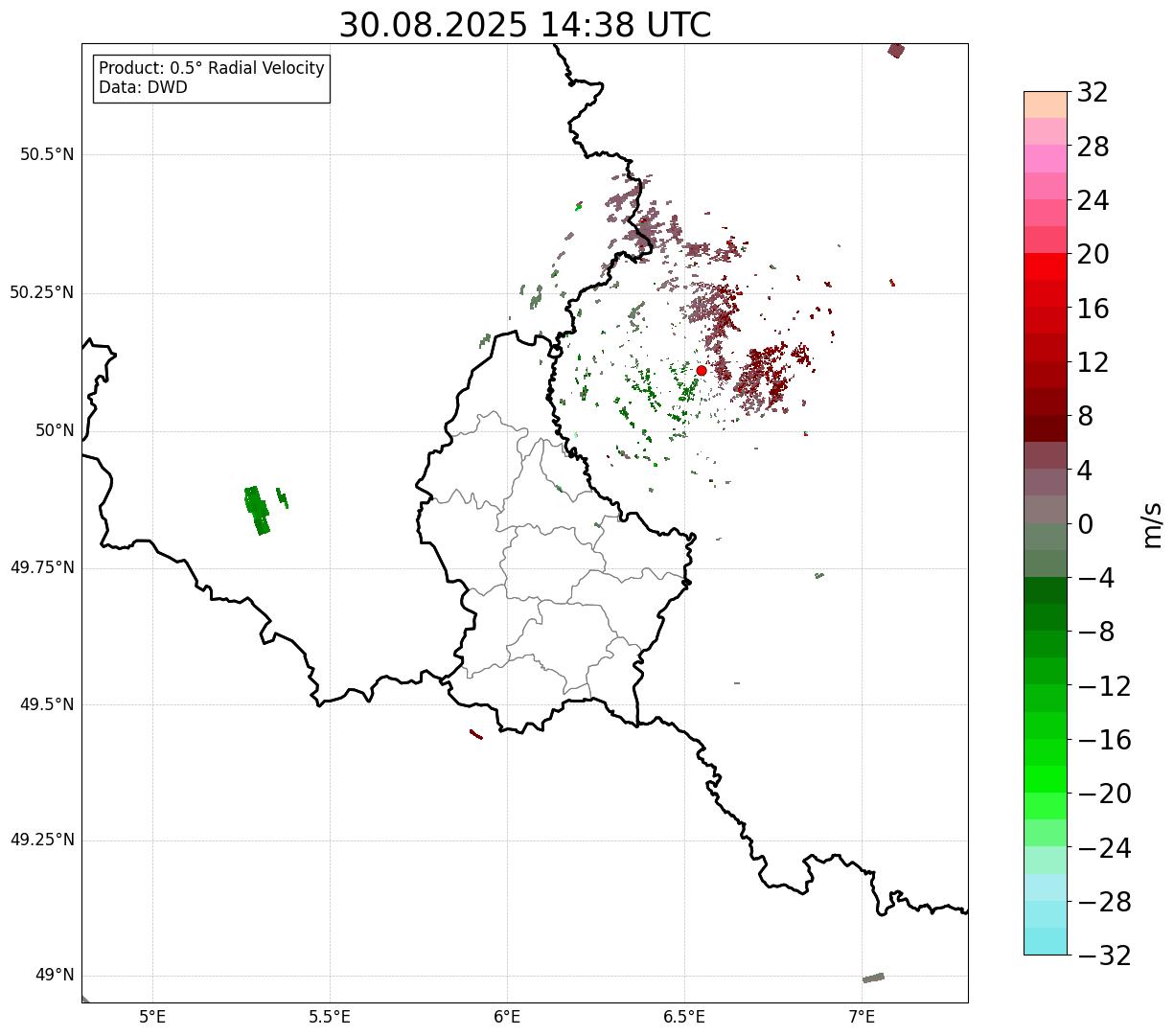Screen dimensions: 1174x1036
Task: Click the colorbar label −8
Action: coord(1095,633)
